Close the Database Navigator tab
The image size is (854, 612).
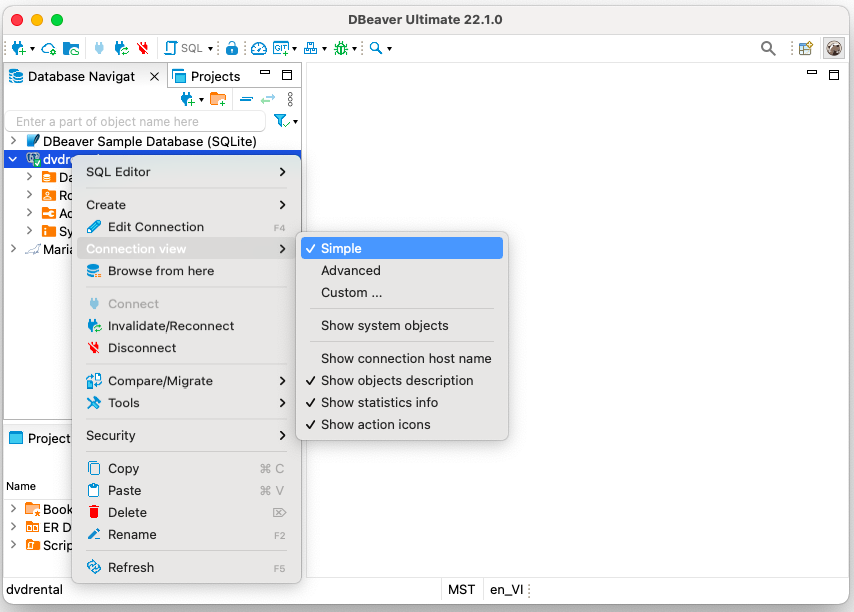click(x=154, y=77)
